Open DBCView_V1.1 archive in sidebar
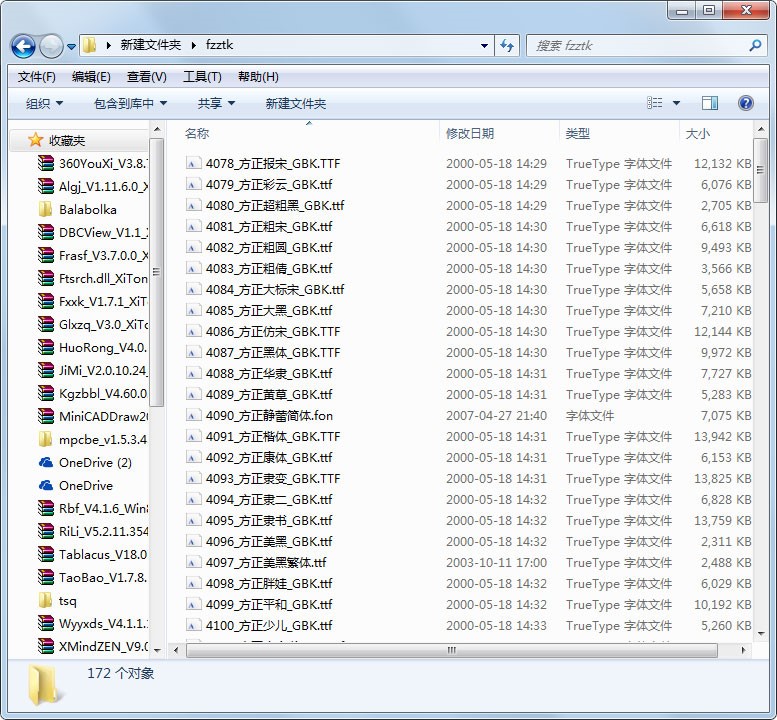 [x=93, y=232]
